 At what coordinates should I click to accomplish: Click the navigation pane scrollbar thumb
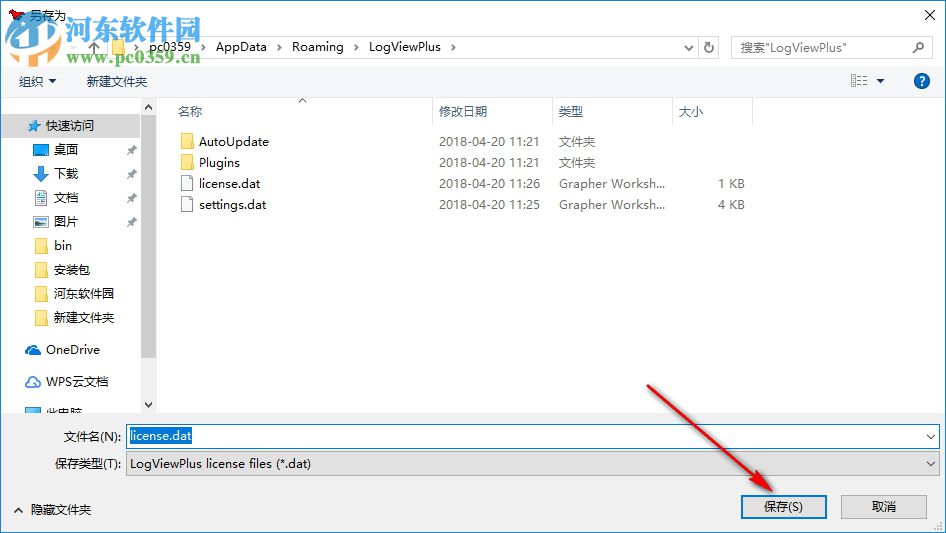point(148,236)
